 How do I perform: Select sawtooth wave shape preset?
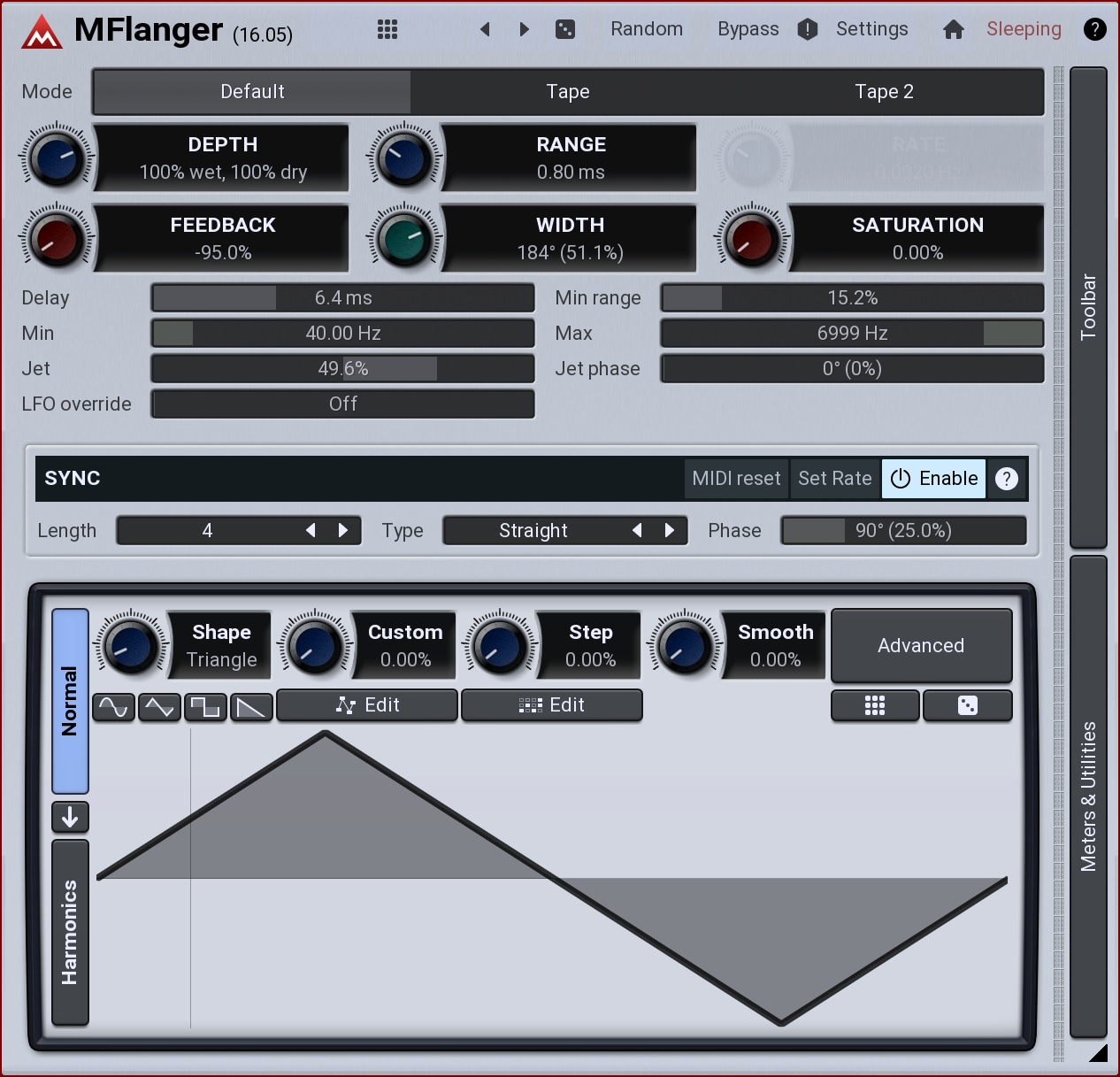click(x=251, y=707)
